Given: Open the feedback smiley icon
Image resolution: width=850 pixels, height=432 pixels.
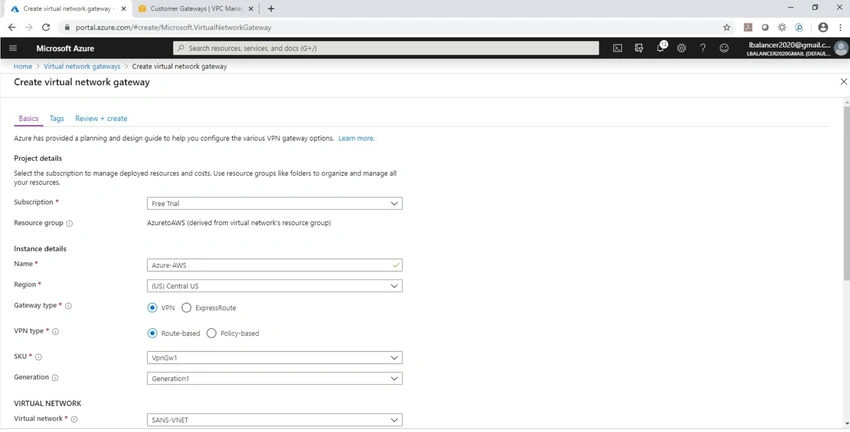Looking at the screenshot, I should pos(724,48).
